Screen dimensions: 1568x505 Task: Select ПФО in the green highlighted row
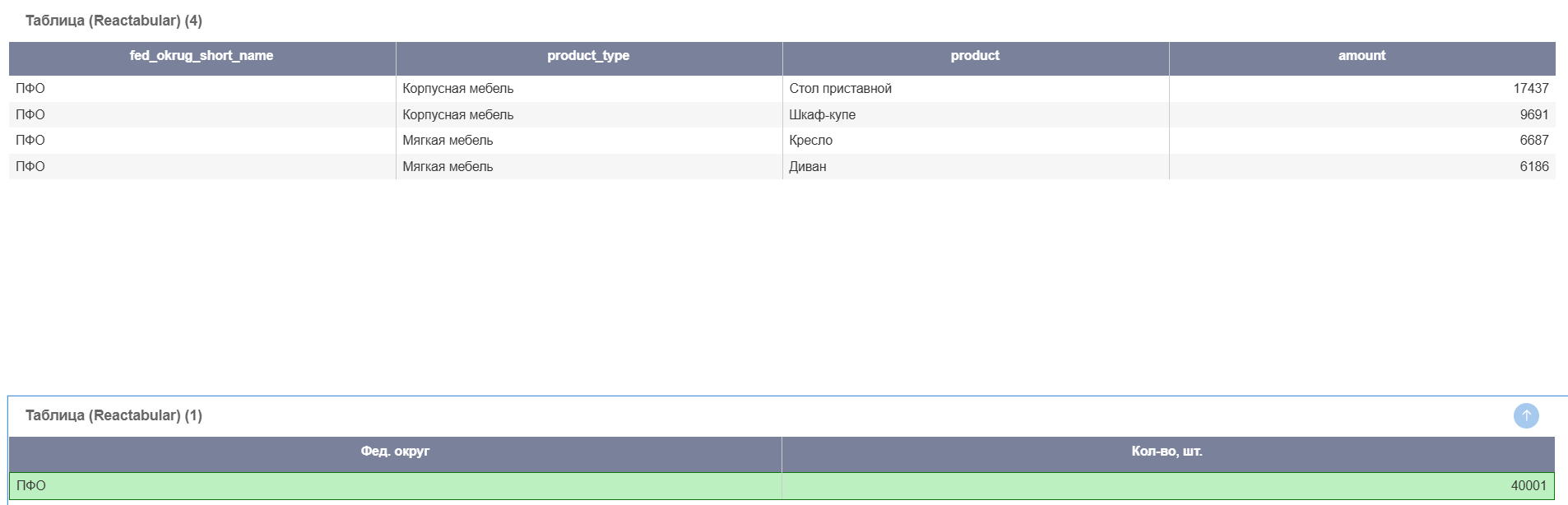point(31,486)
